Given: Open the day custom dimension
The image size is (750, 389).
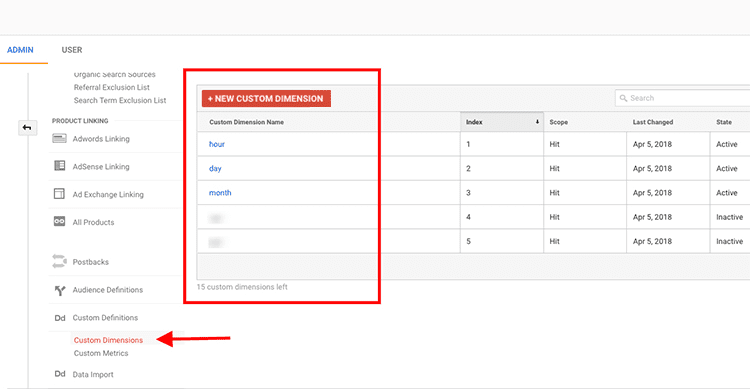Looking at the screenshot, I should (x=215, y=168).
